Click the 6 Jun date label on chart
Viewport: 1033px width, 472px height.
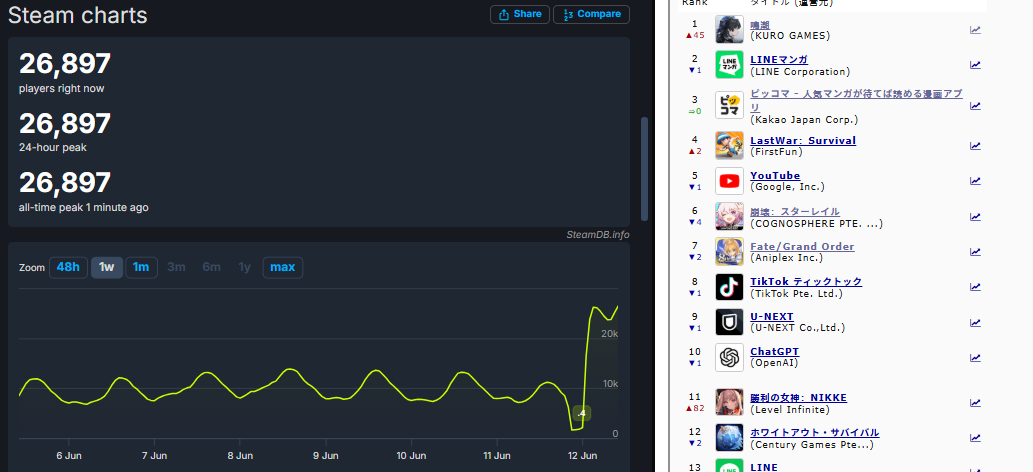pos(69,456)
